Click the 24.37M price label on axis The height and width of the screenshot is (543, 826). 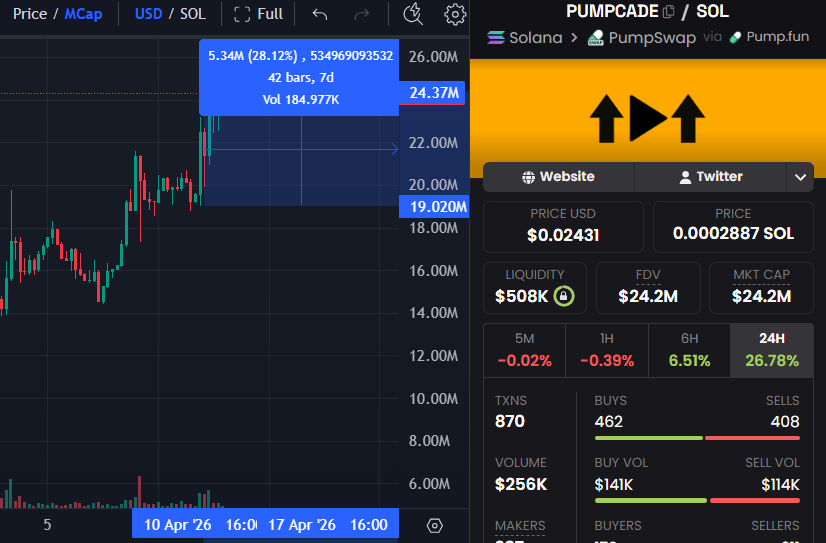(x=432, y=93)
